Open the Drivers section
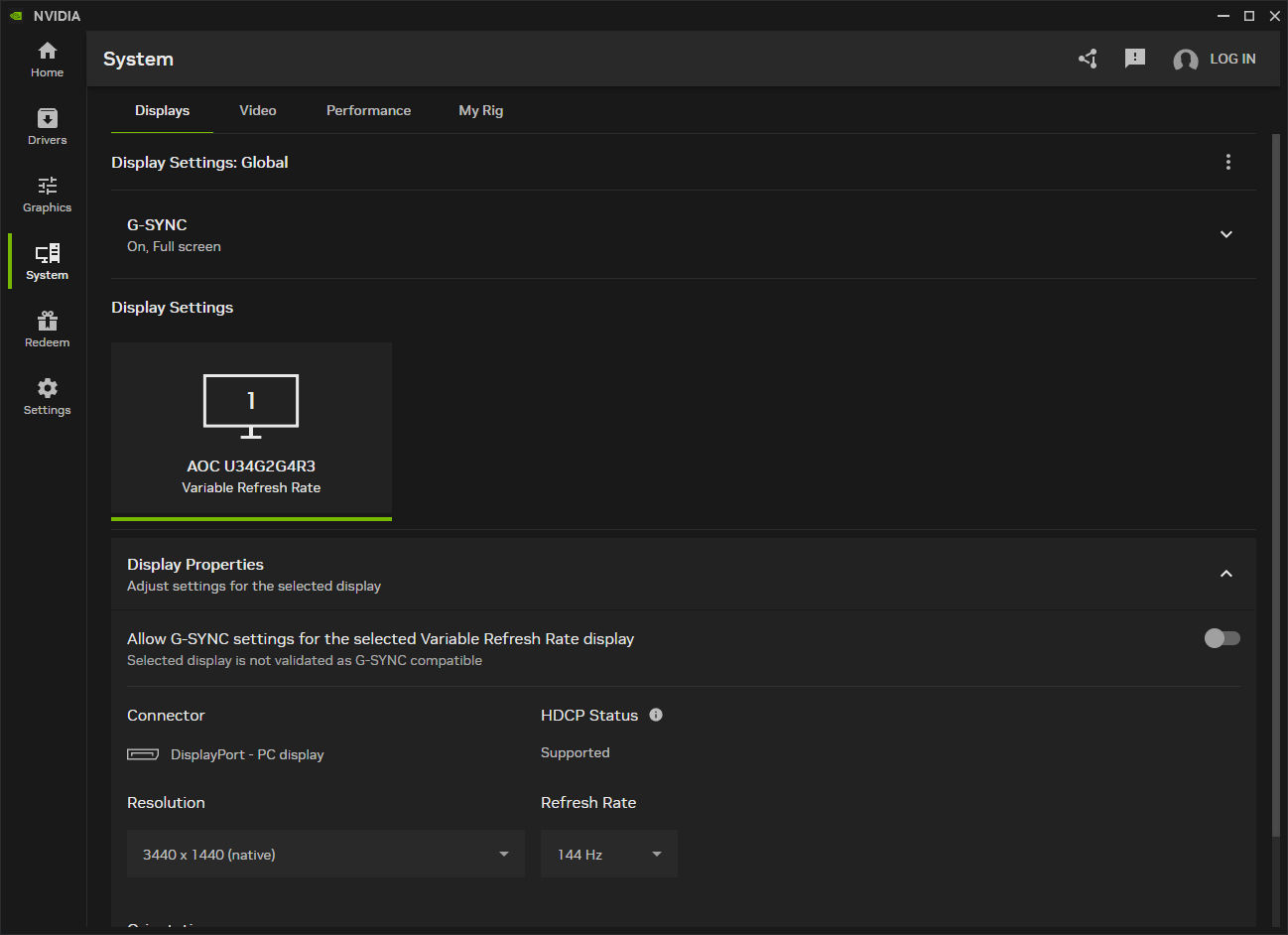 tap(47, 125)
